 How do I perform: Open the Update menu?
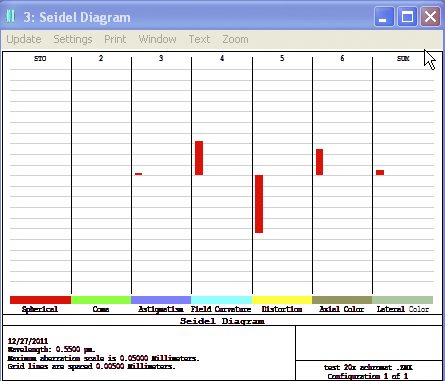pyautogui.click(x=24, y=39)
